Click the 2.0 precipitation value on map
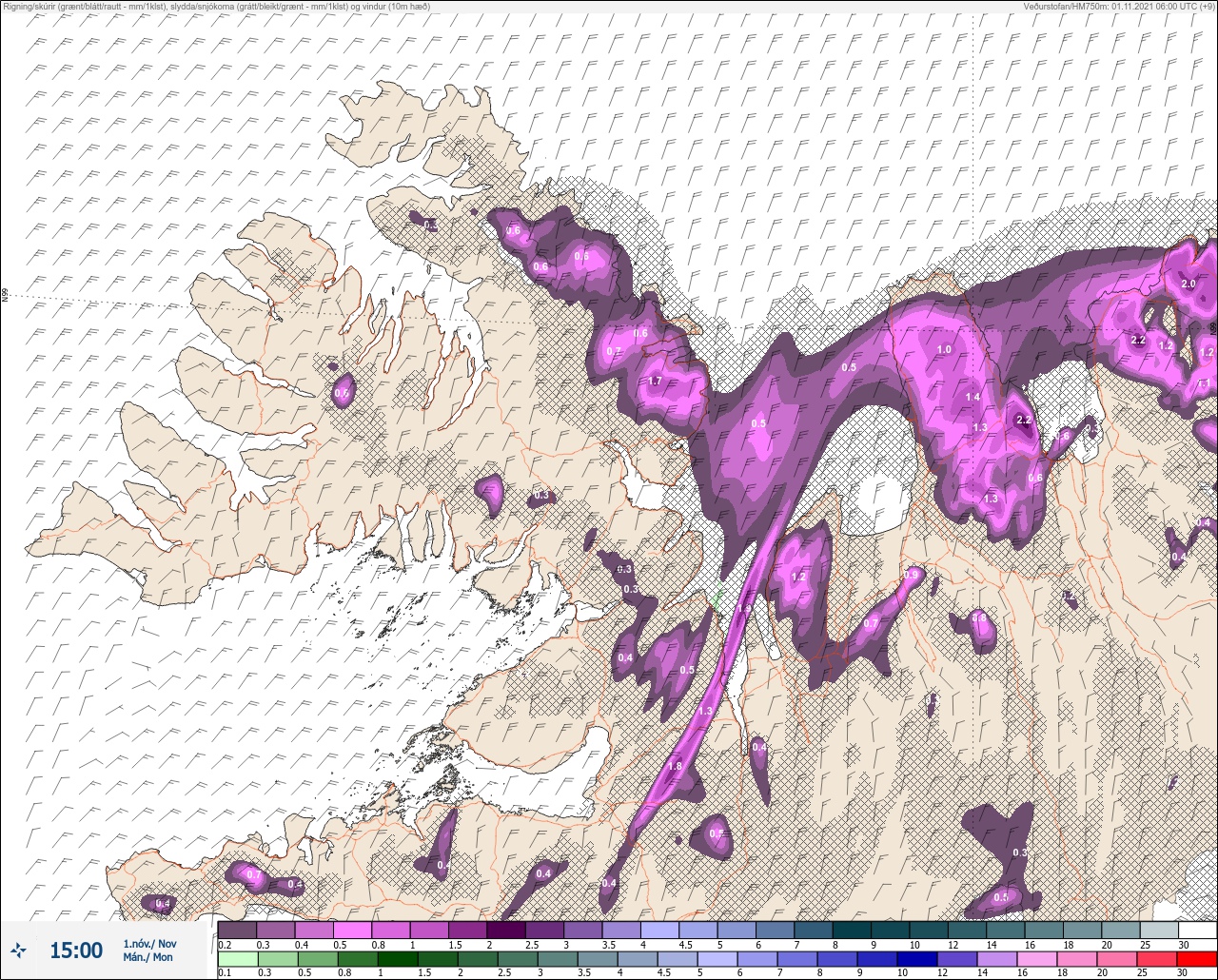This screenshot has height=980, width=1218. pos(1189,284)
